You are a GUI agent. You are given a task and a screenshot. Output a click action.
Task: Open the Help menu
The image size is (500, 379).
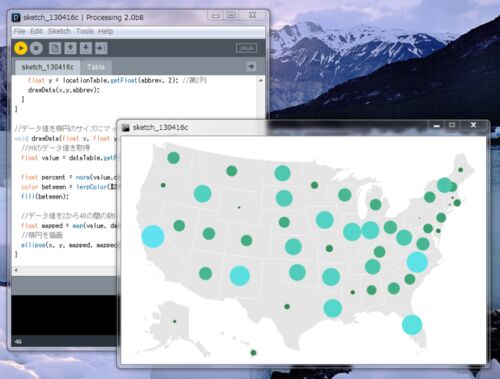106,31
